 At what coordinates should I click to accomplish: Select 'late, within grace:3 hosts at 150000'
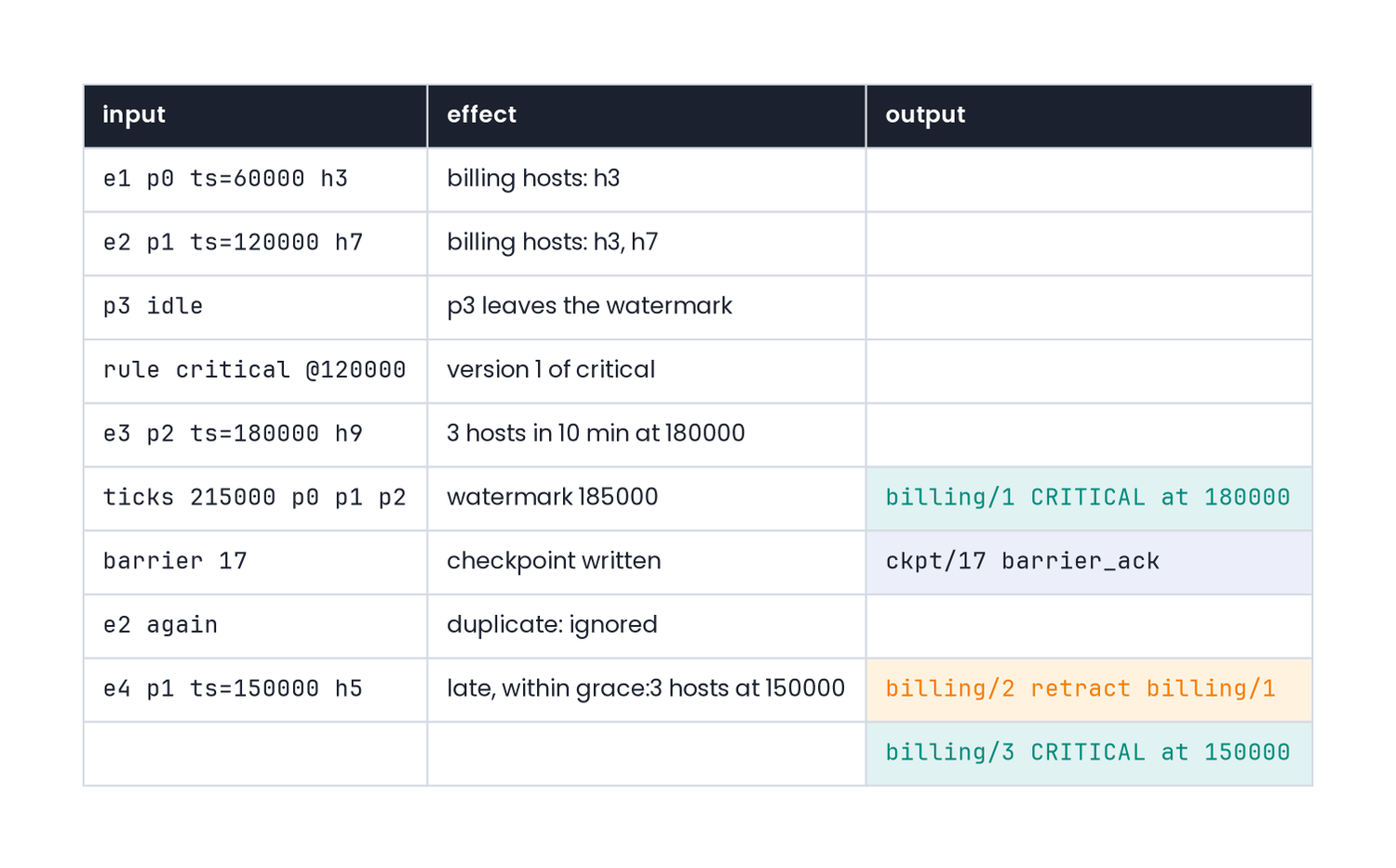coord(646,688)
